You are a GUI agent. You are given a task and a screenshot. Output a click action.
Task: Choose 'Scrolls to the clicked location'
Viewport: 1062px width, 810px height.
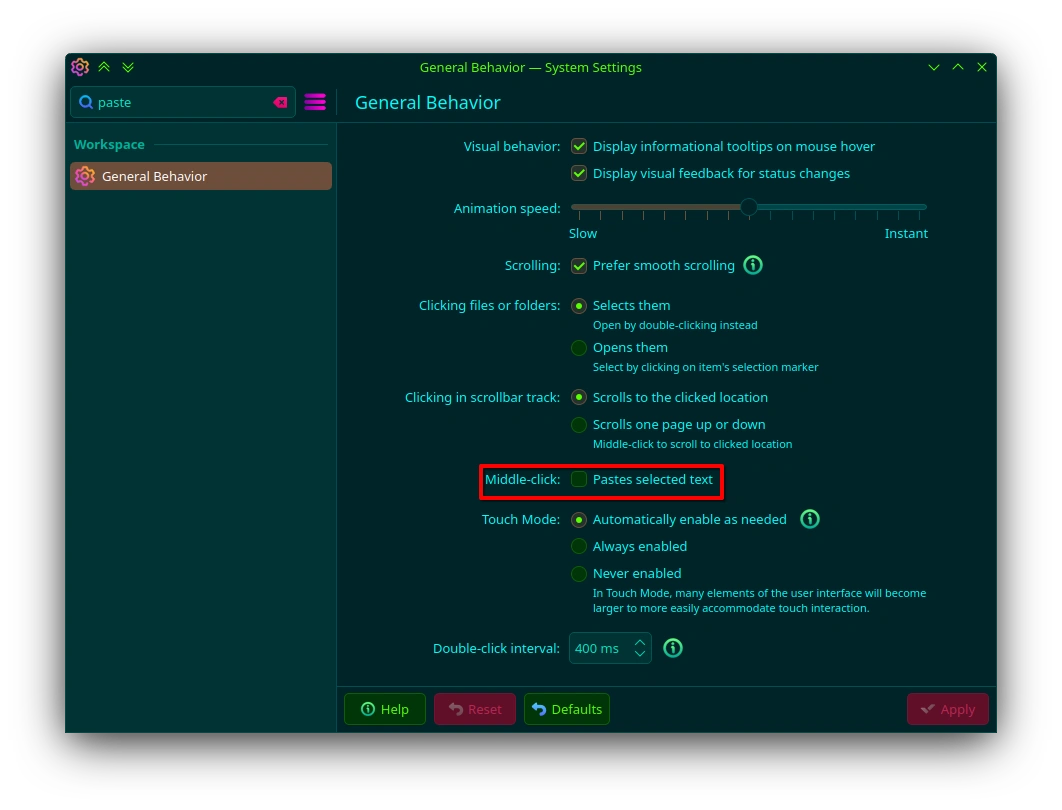(579, 398)
